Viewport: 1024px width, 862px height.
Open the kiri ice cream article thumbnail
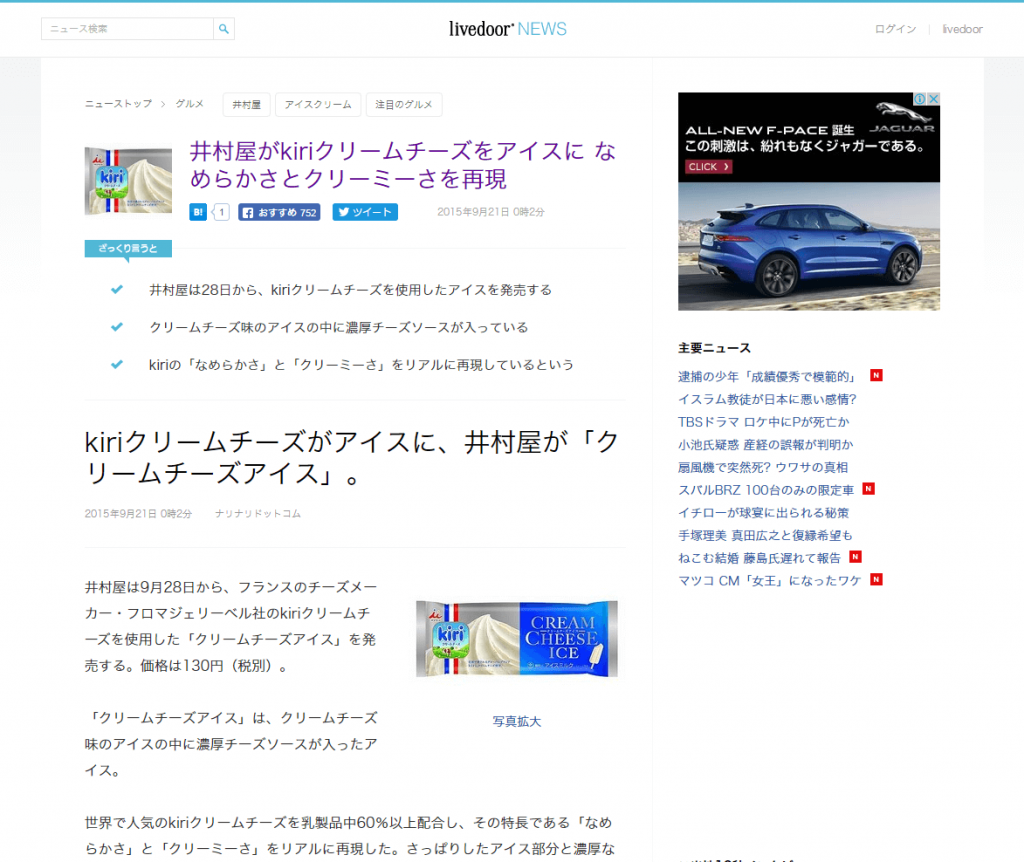pyautogui.click(x=128, y=181)
